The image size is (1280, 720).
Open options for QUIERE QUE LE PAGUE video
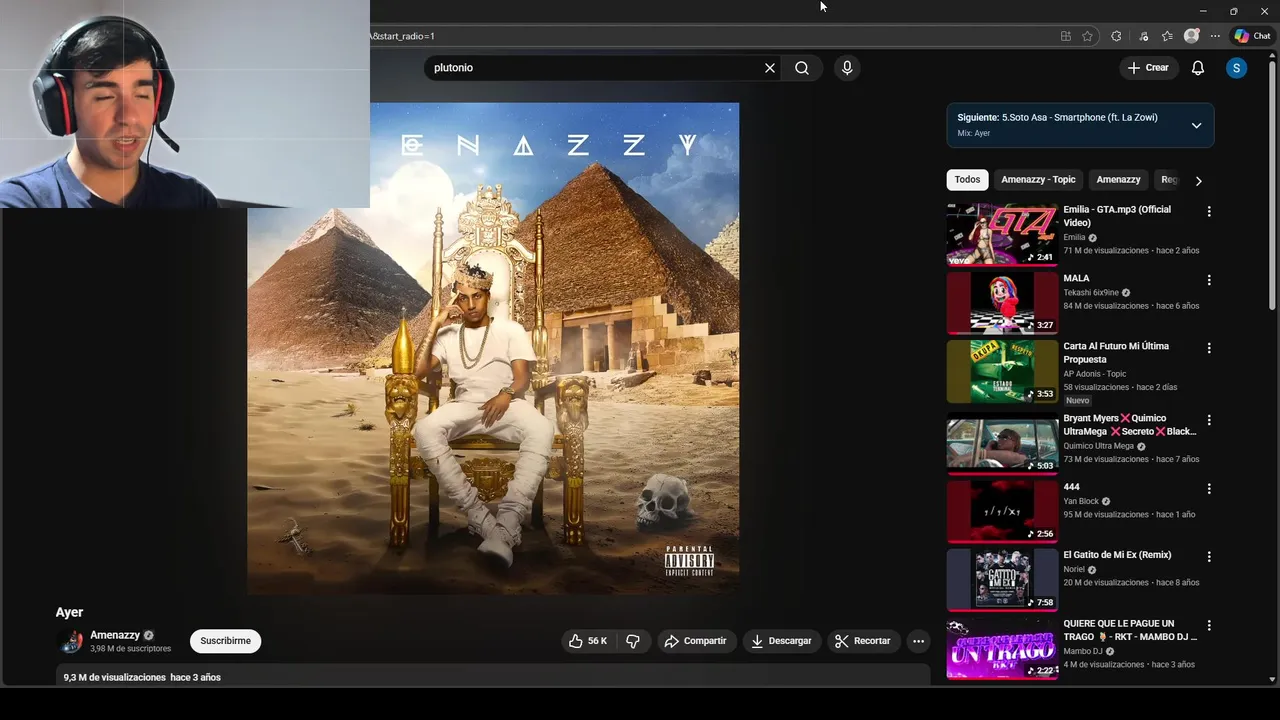pyautogui.click(x=1209, y=626)
